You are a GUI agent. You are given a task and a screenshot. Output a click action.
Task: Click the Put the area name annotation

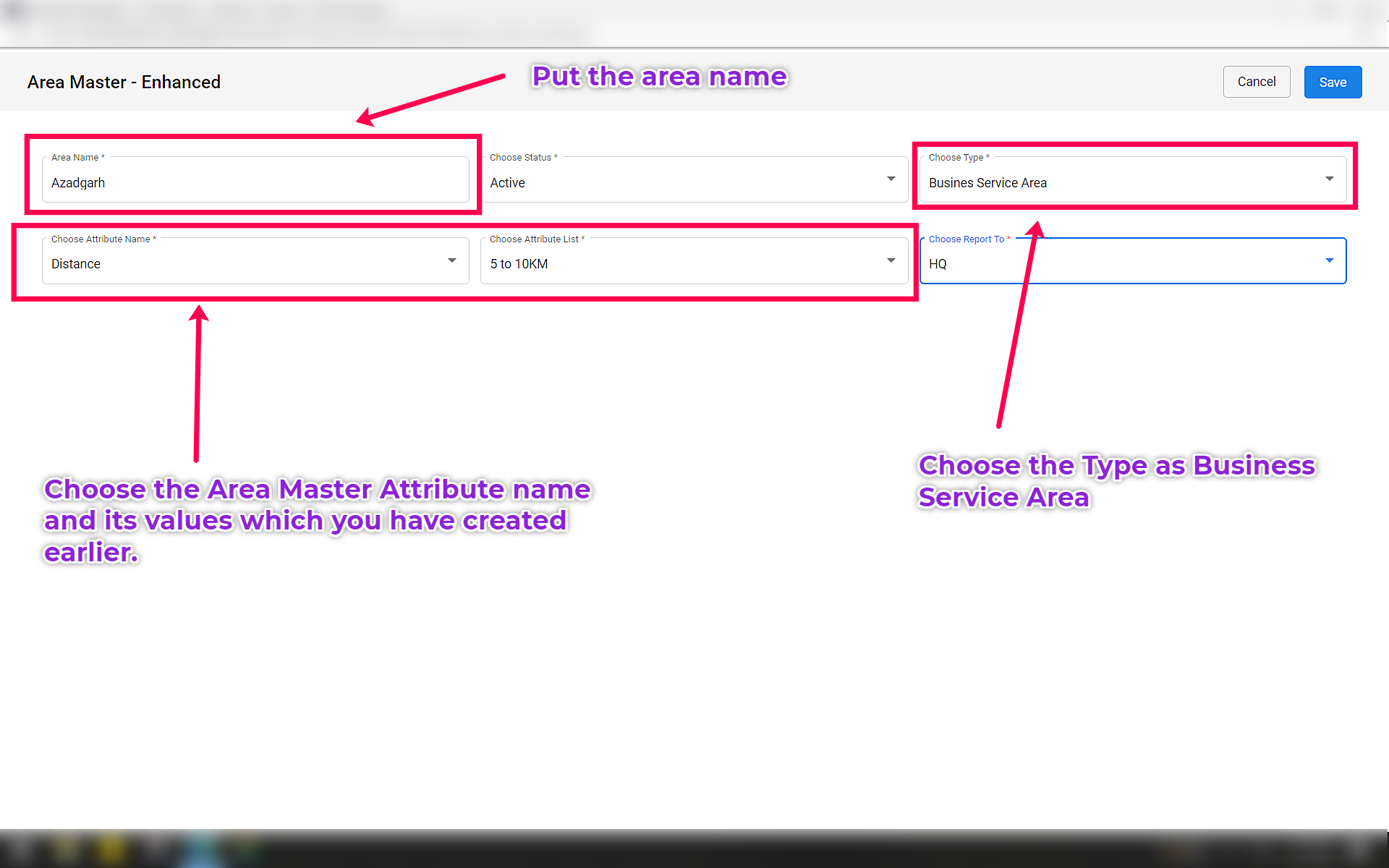pos(659,77)
